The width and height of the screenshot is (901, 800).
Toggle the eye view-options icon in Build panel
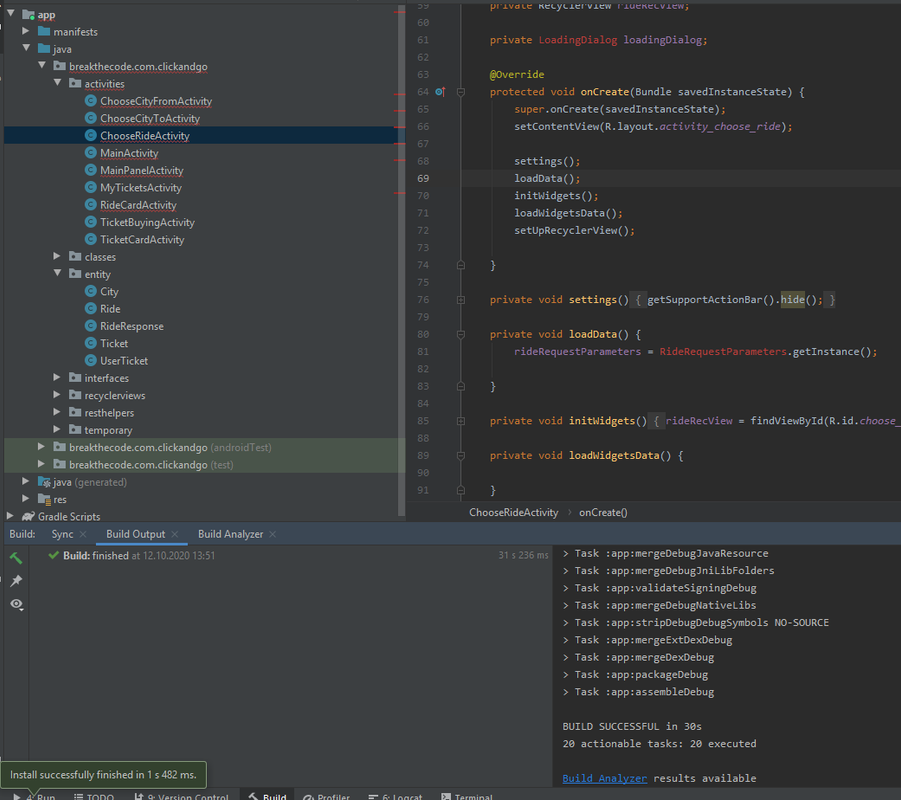click(x=16, y=605)
